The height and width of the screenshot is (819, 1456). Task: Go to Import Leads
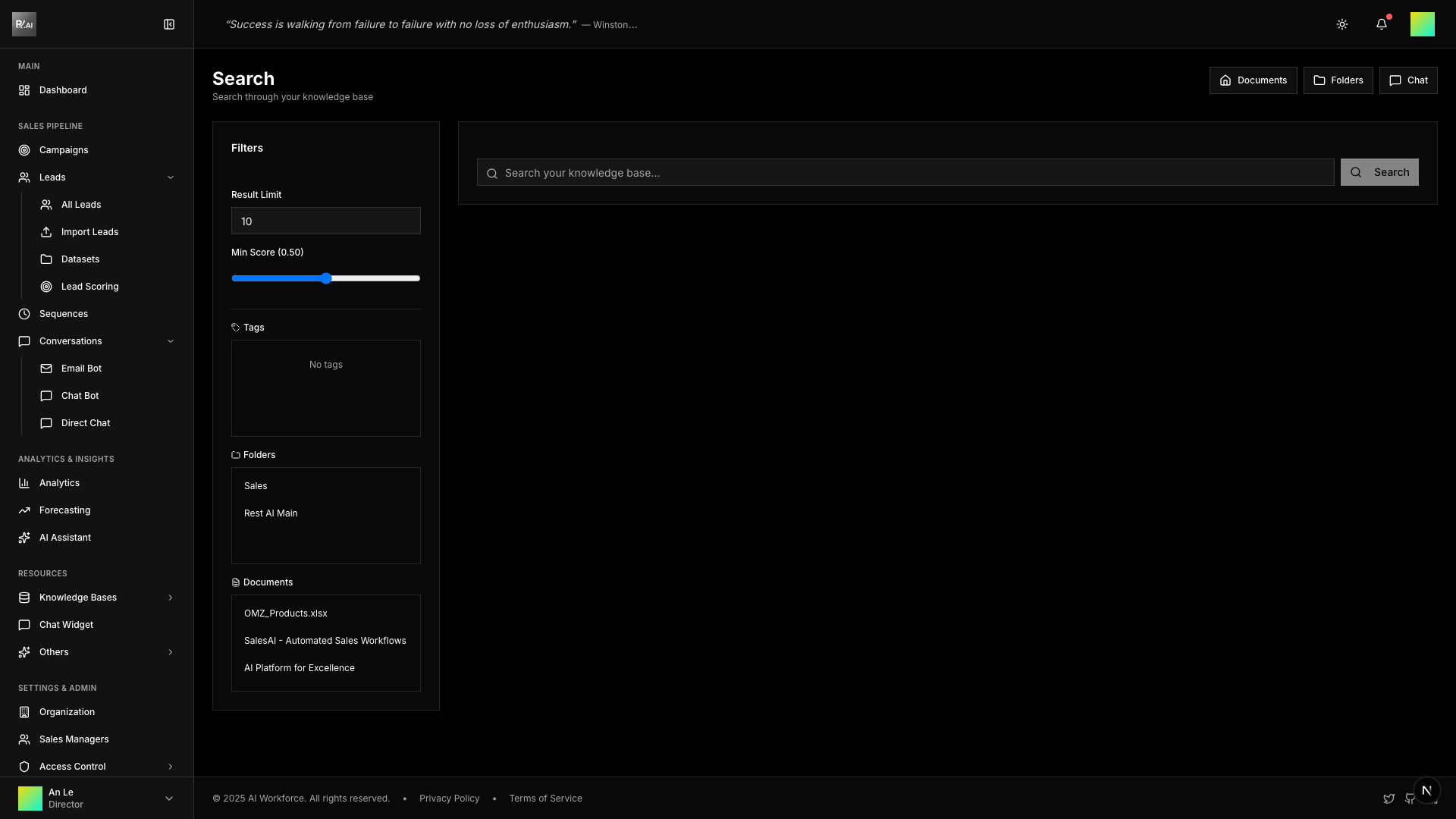(x=89, y=232)
